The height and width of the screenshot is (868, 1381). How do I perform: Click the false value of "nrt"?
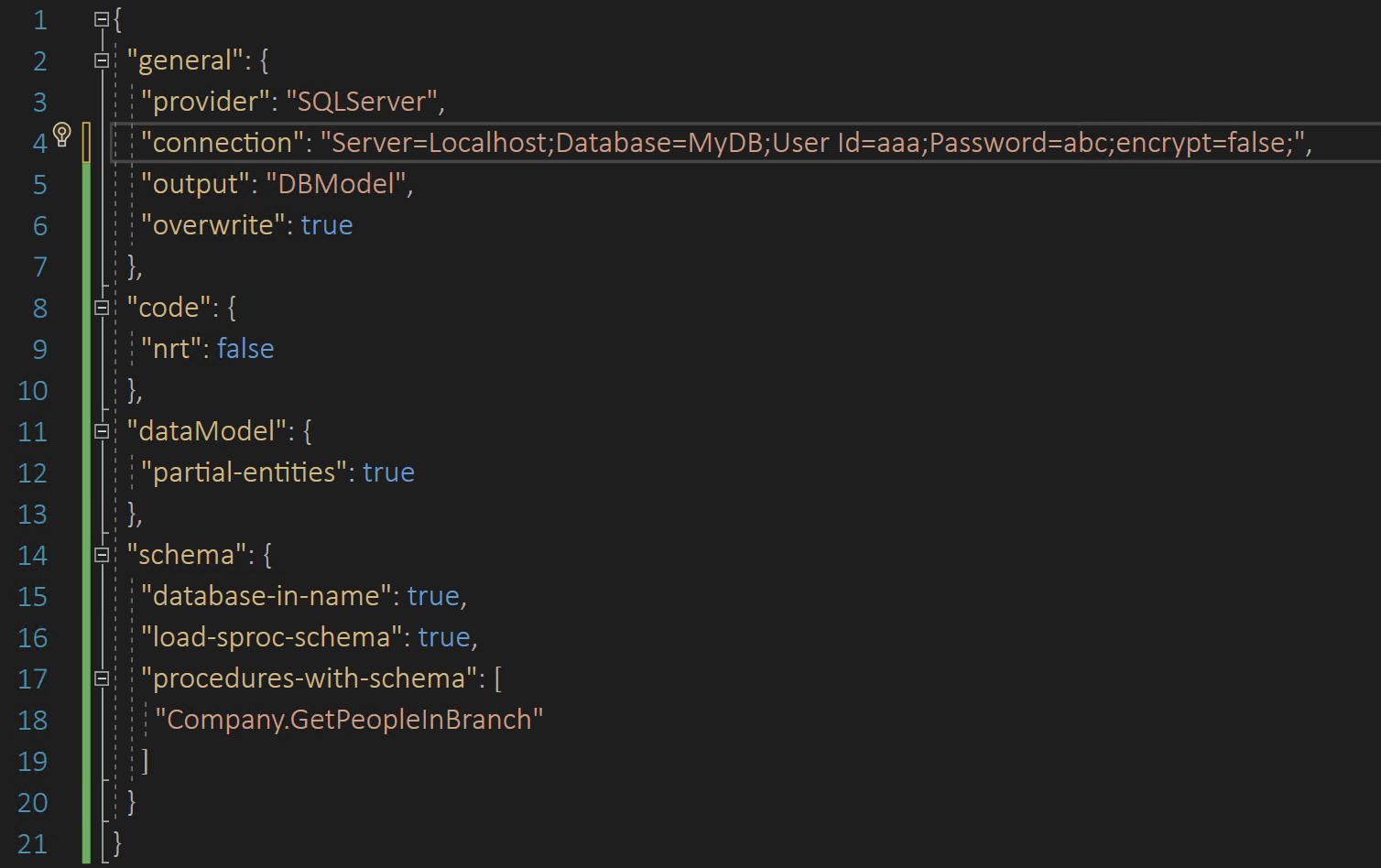245,349
